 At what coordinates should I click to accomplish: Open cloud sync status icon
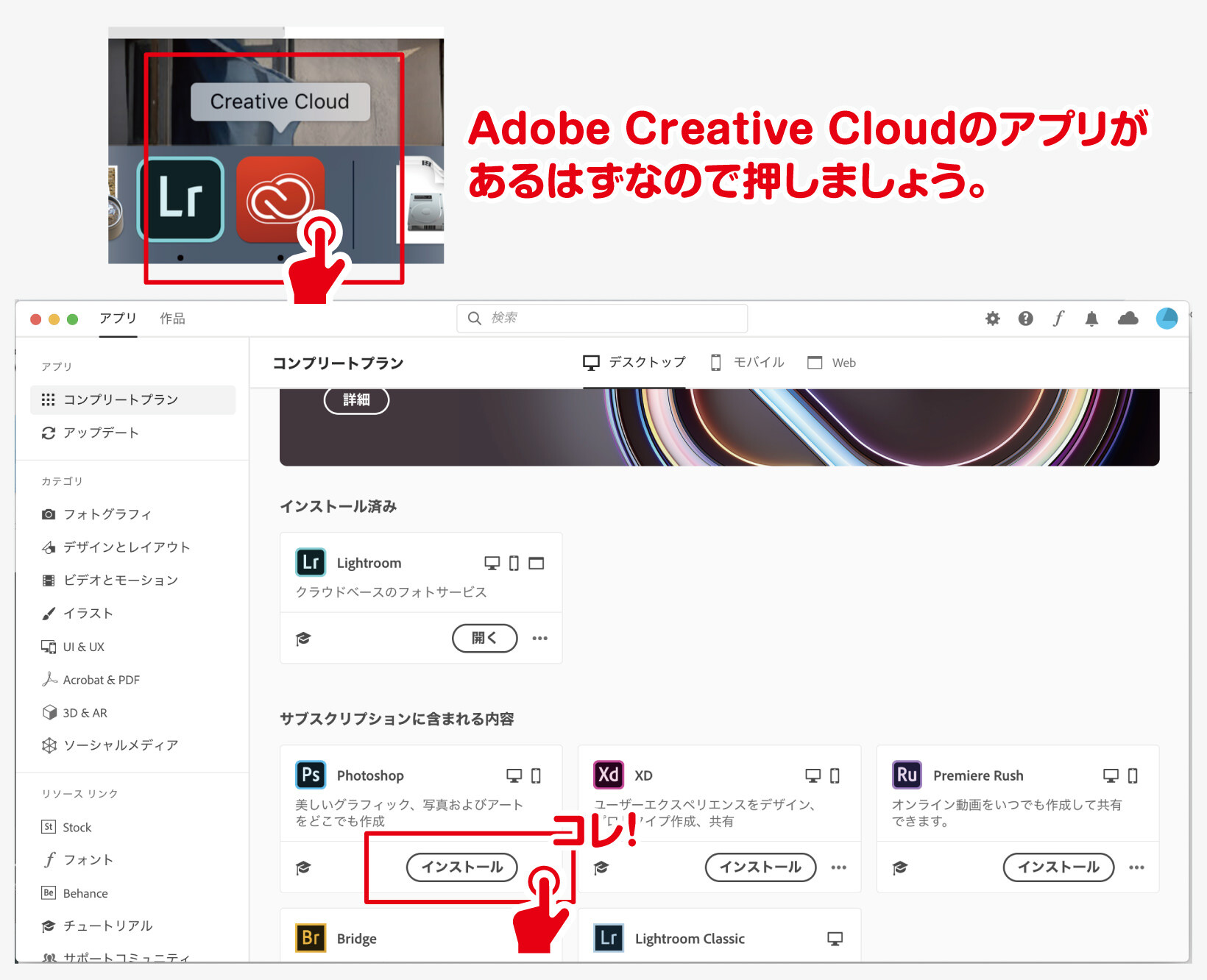[x=1128, y=319]
